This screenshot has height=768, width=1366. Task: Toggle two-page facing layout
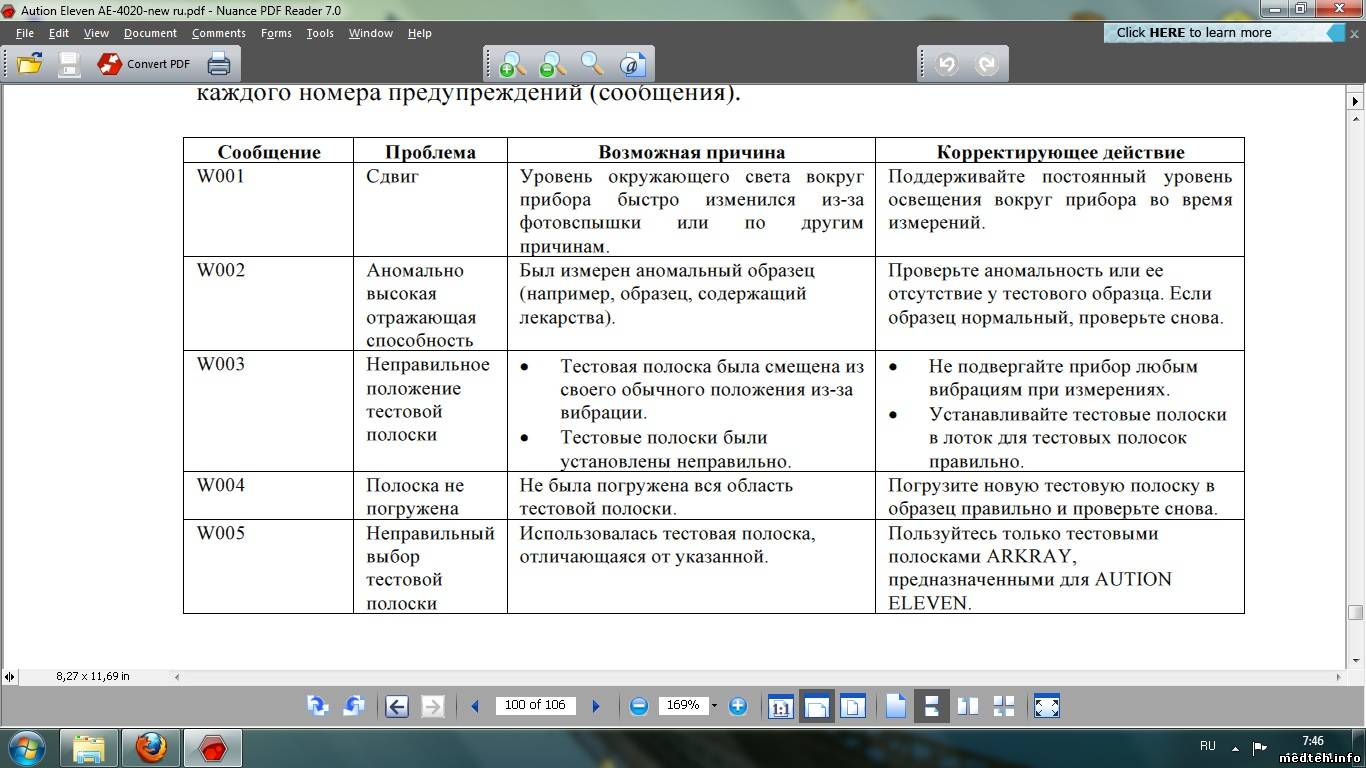(967, 706)
